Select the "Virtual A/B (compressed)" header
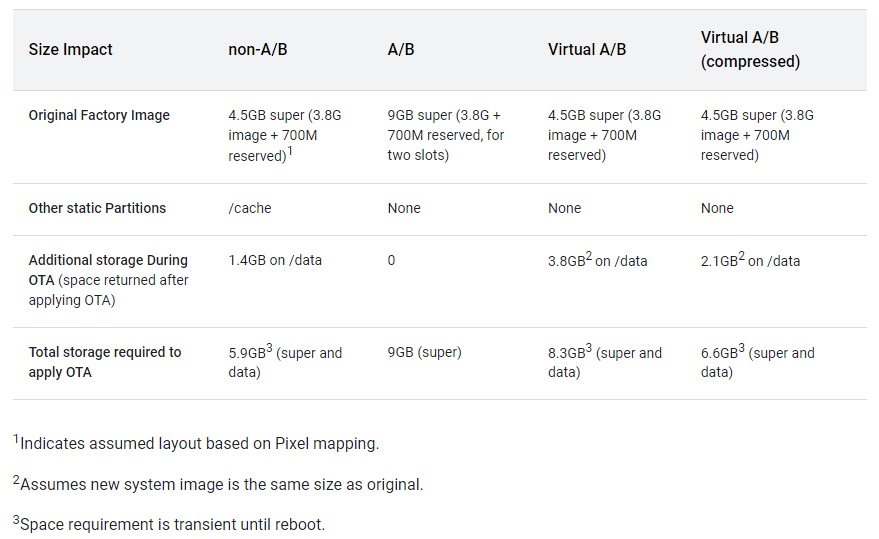 (750, 50)
